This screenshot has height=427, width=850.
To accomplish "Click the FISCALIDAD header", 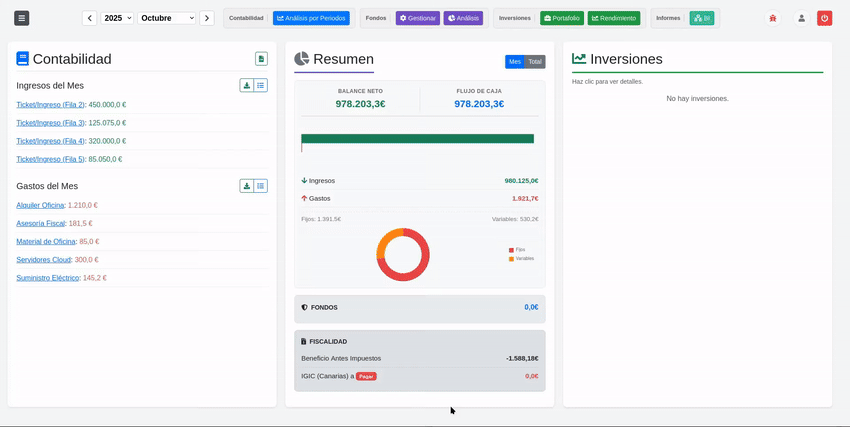I will point(324,341).
